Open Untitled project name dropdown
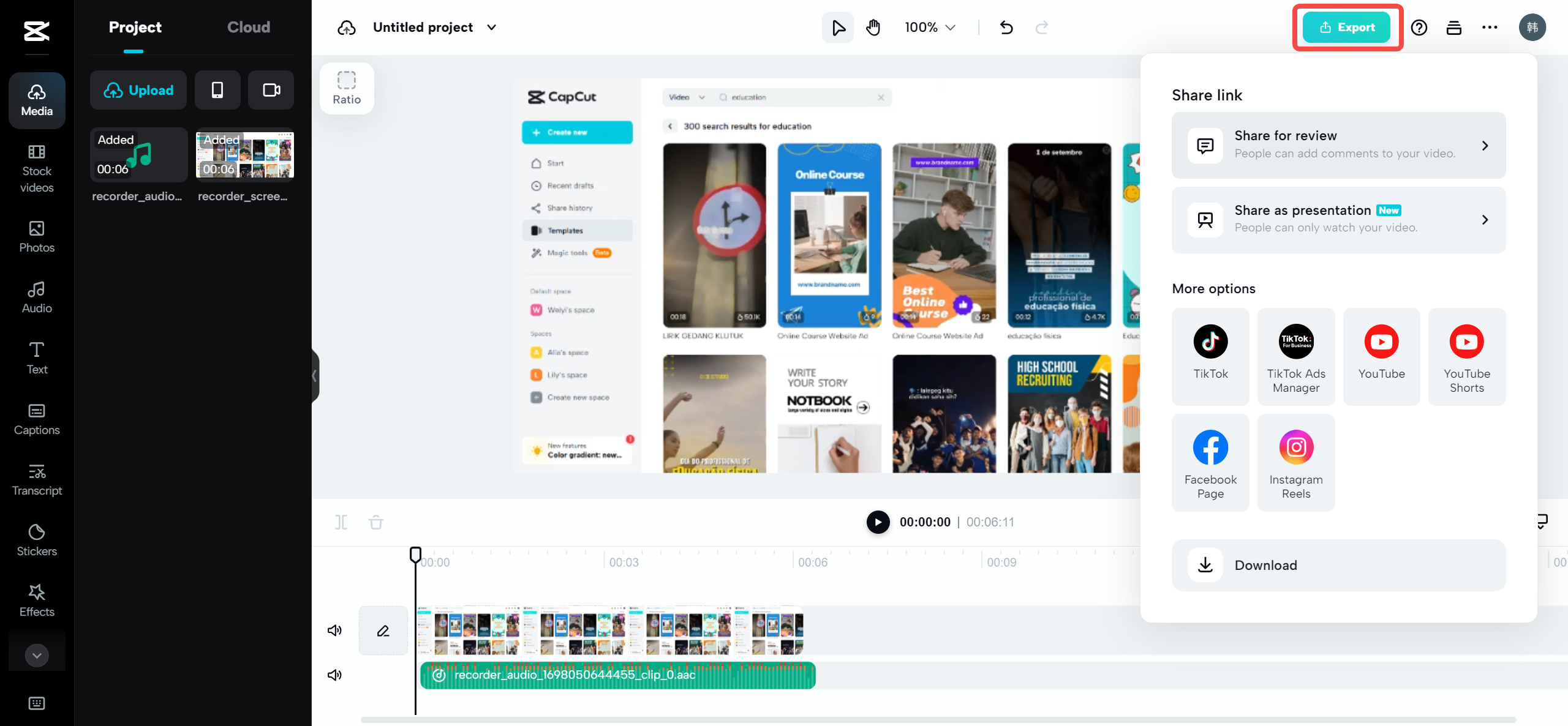The height and width of the screenshot is (726, 1568). (435, 28)
